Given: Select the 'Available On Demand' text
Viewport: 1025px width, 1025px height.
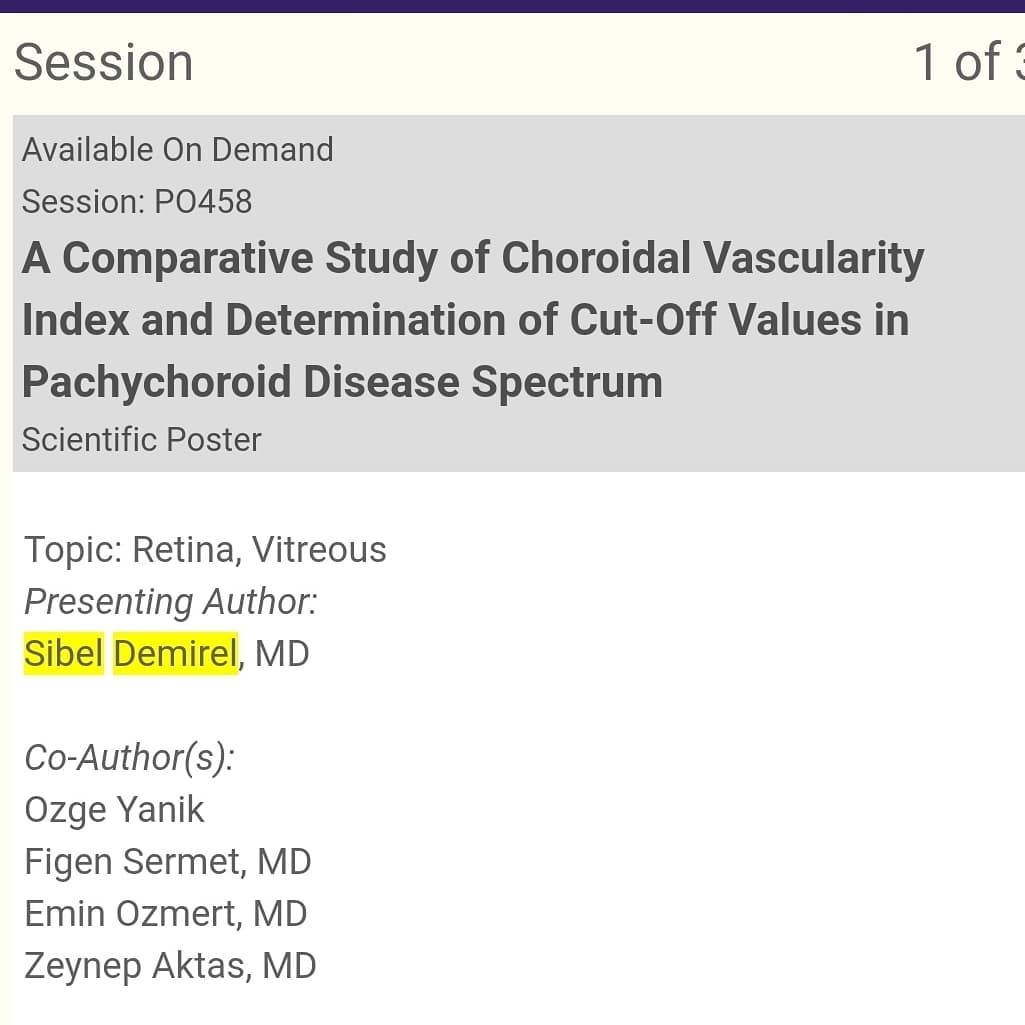Looking at the screenshot, I should coord(178,150).
